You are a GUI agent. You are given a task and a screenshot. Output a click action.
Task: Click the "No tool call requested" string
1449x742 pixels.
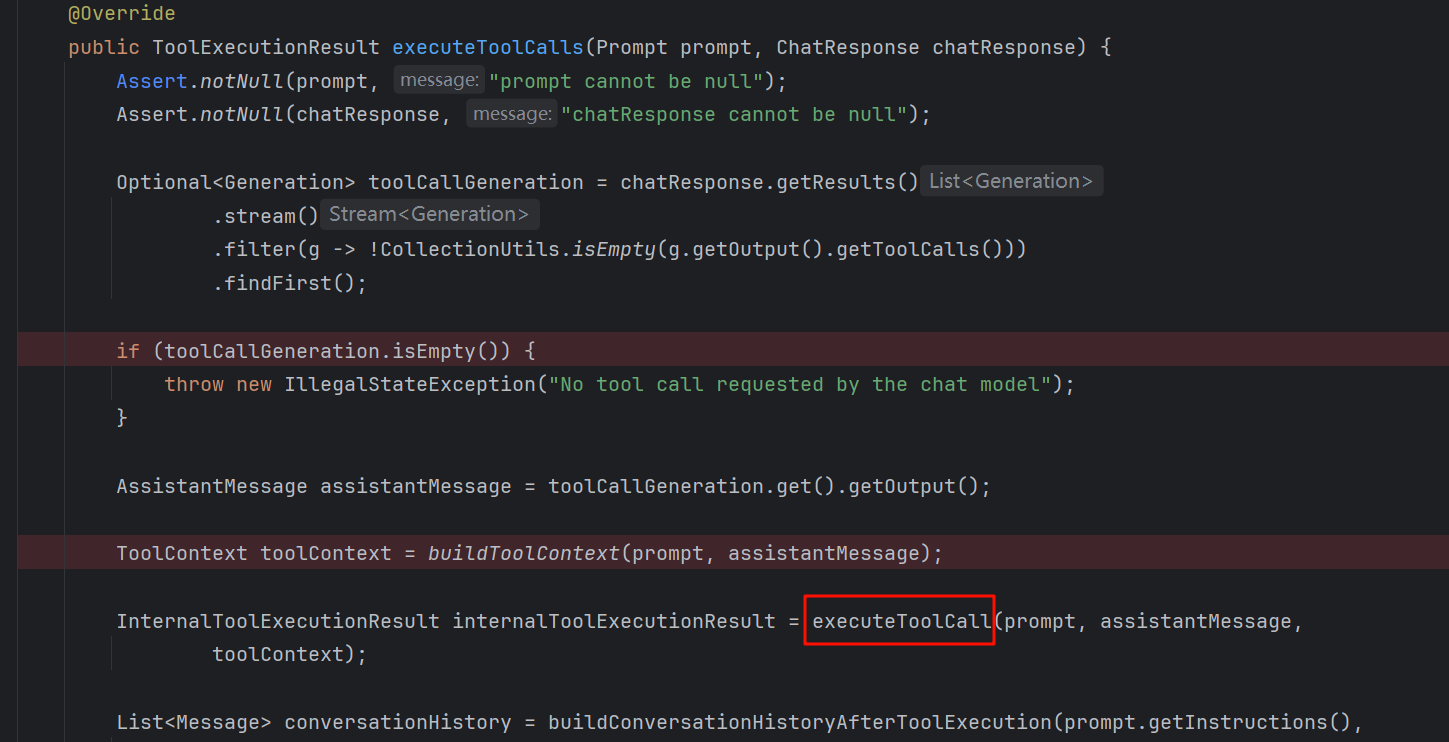[800, 384]
